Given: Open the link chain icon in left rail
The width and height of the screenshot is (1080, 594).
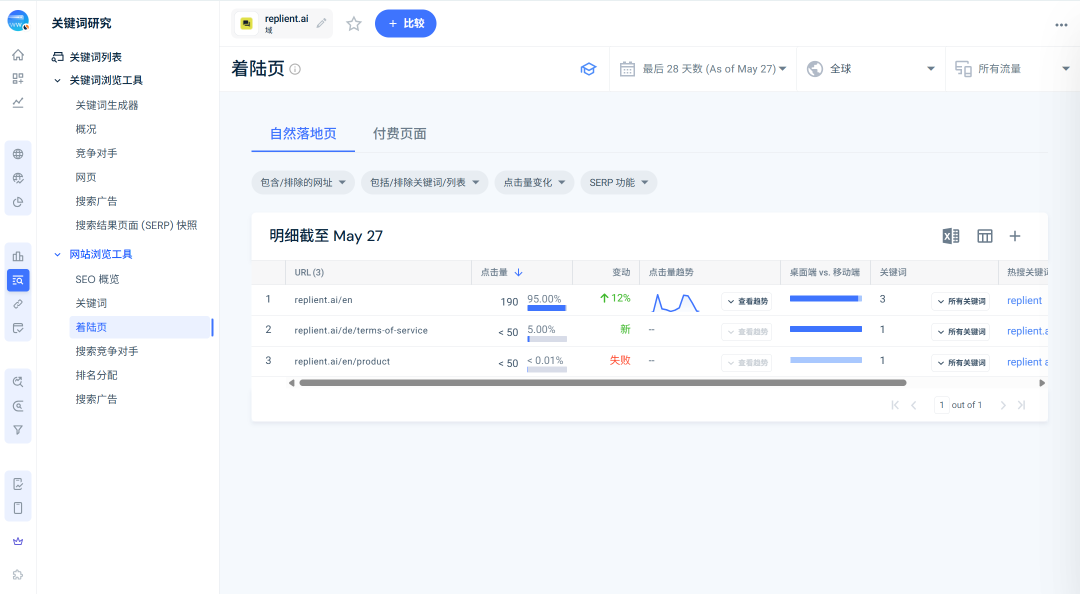Looking at the screenshot, I should point(18,304).
